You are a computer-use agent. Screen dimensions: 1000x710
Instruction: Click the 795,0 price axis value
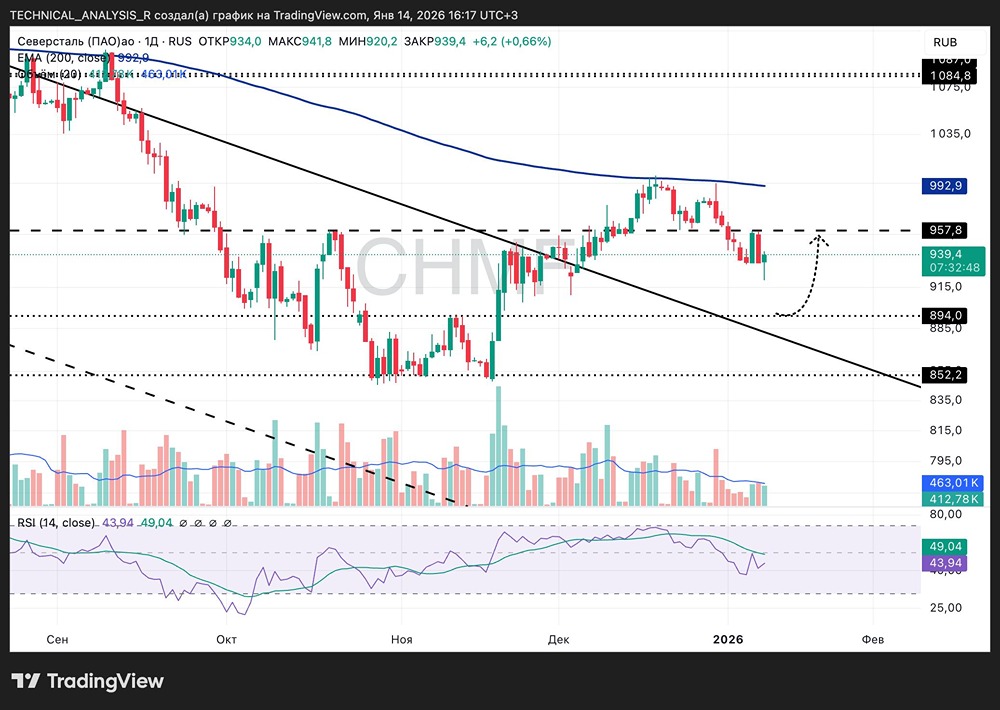946,461
